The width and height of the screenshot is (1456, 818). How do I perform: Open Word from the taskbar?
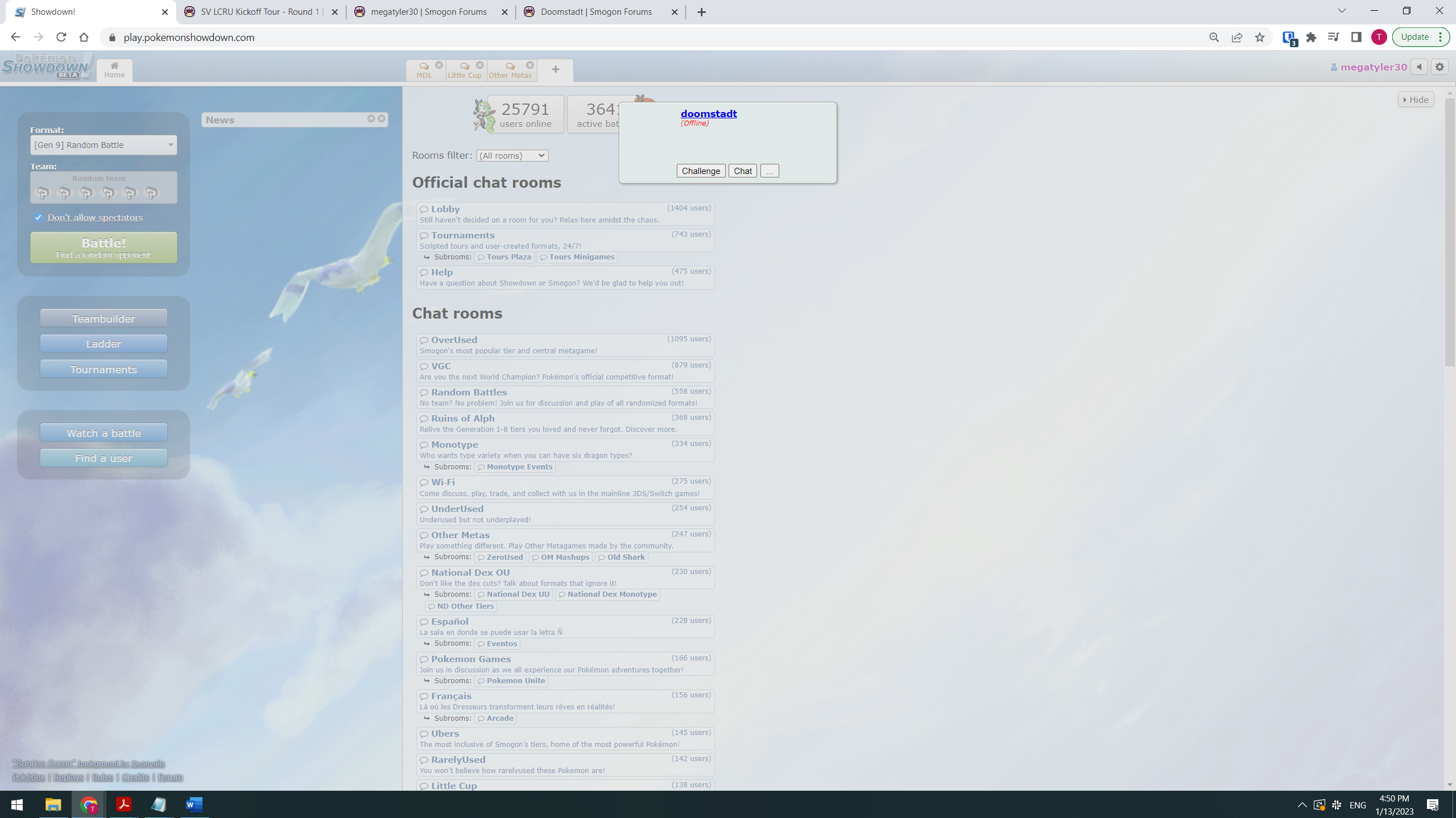click(194, 804)
